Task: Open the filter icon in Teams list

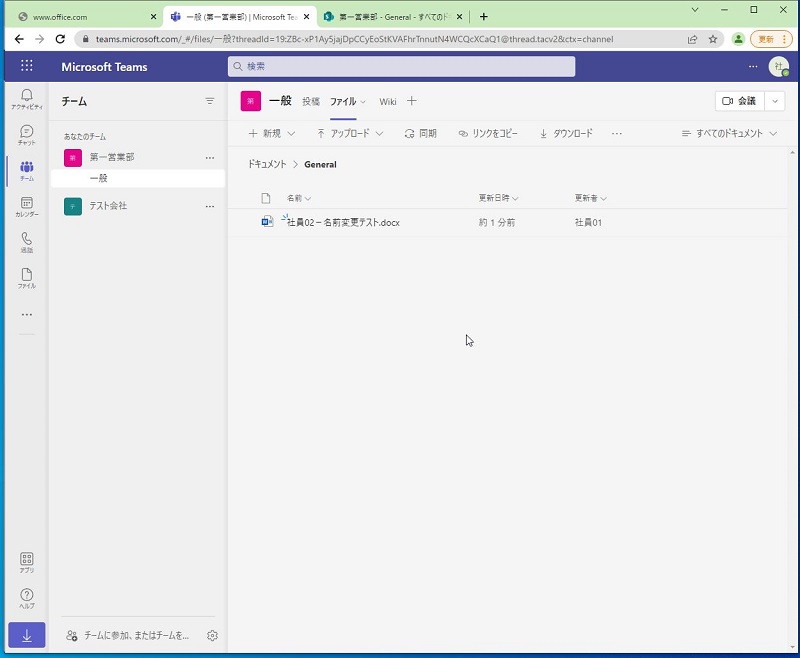Action: [x=210, y=101]
